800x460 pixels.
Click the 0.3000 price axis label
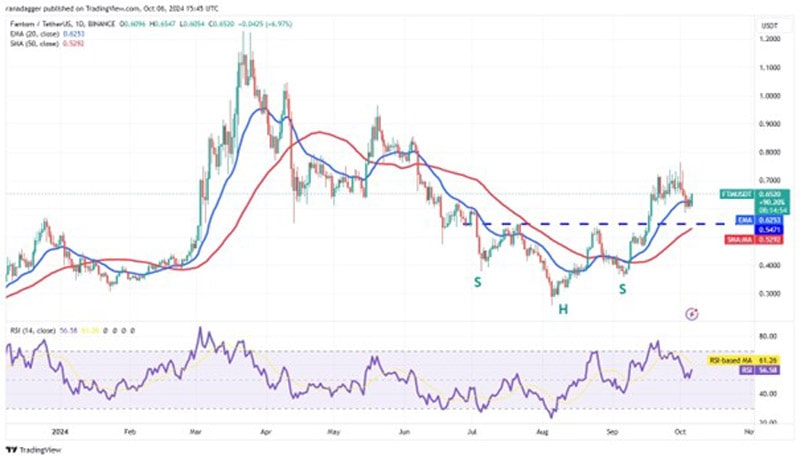tap(769, 294)
